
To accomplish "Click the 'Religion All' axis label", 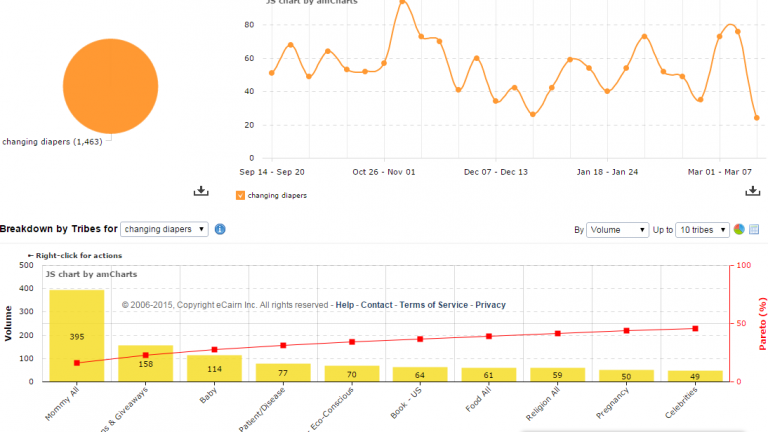I will [543, 404].
